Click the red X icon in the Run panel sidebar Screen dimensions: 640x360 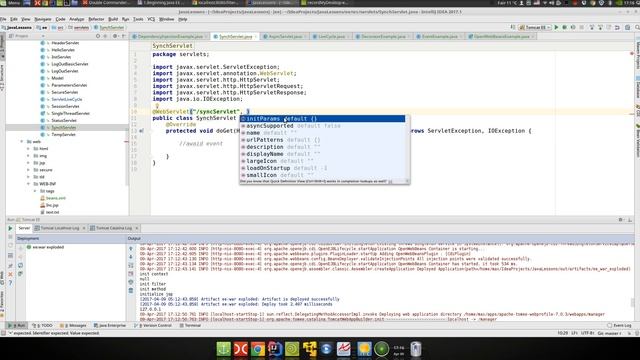coord(11,274)
